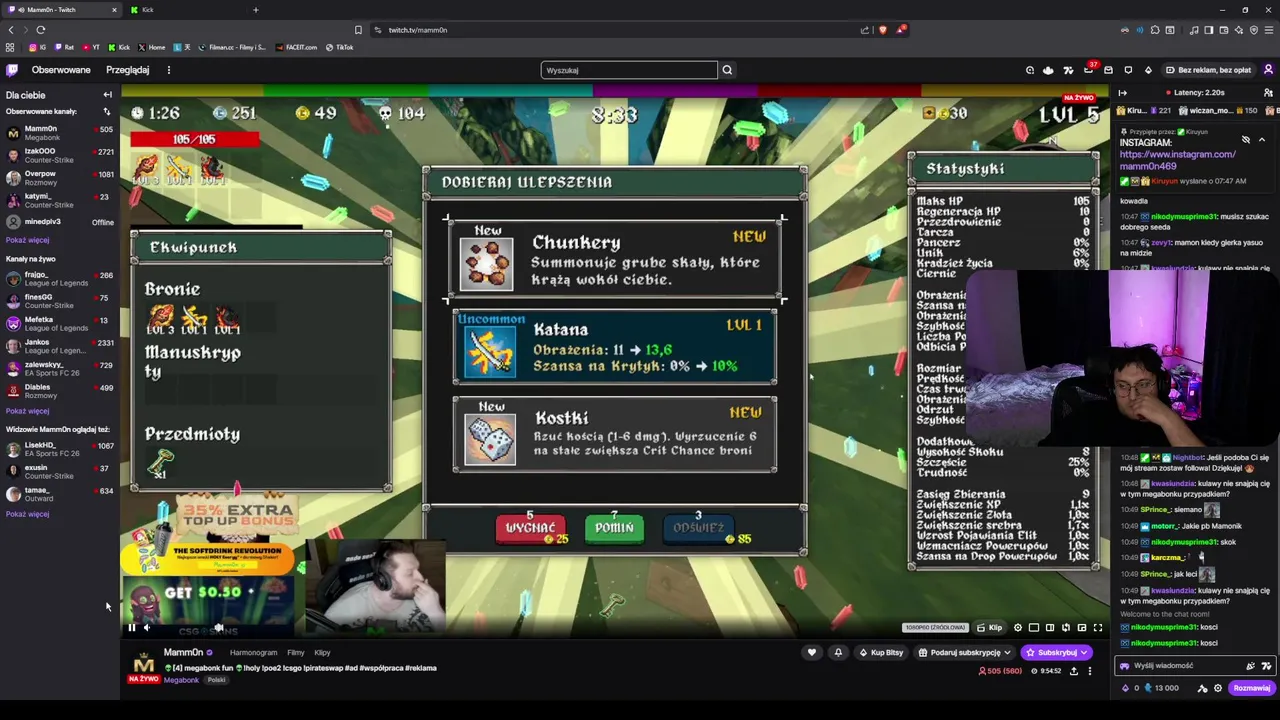Open the three-dot menu beside Przeglądaj
This screenshot has width=1280, height=720.
click(169, 70)
